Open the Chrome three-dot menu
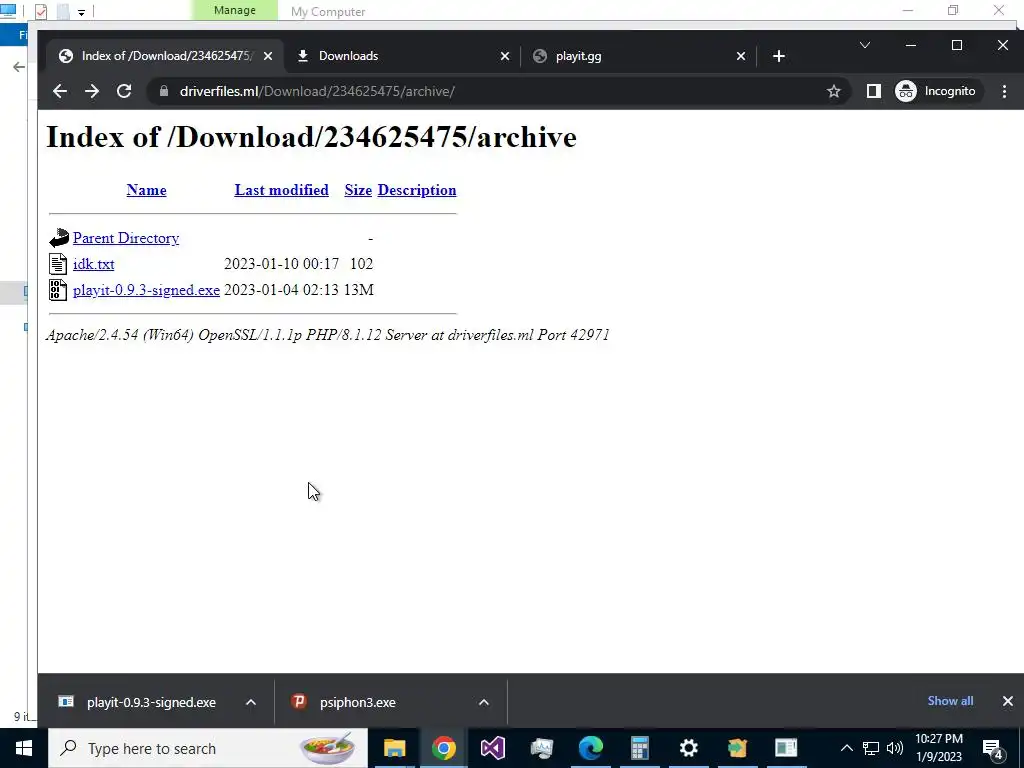 click(1004, 91)
